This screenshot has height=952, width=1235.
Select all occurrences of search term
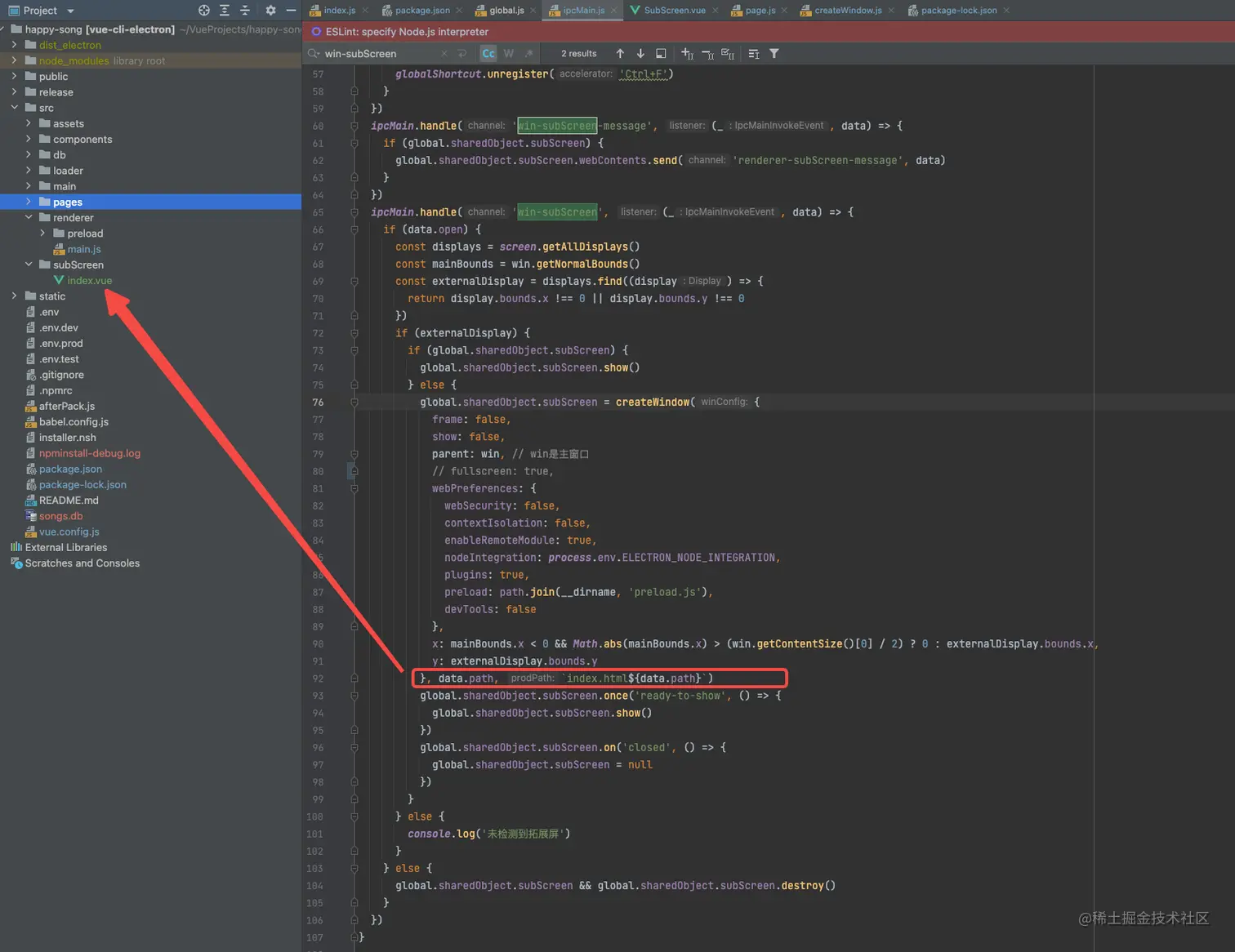[x=728, y=54]
